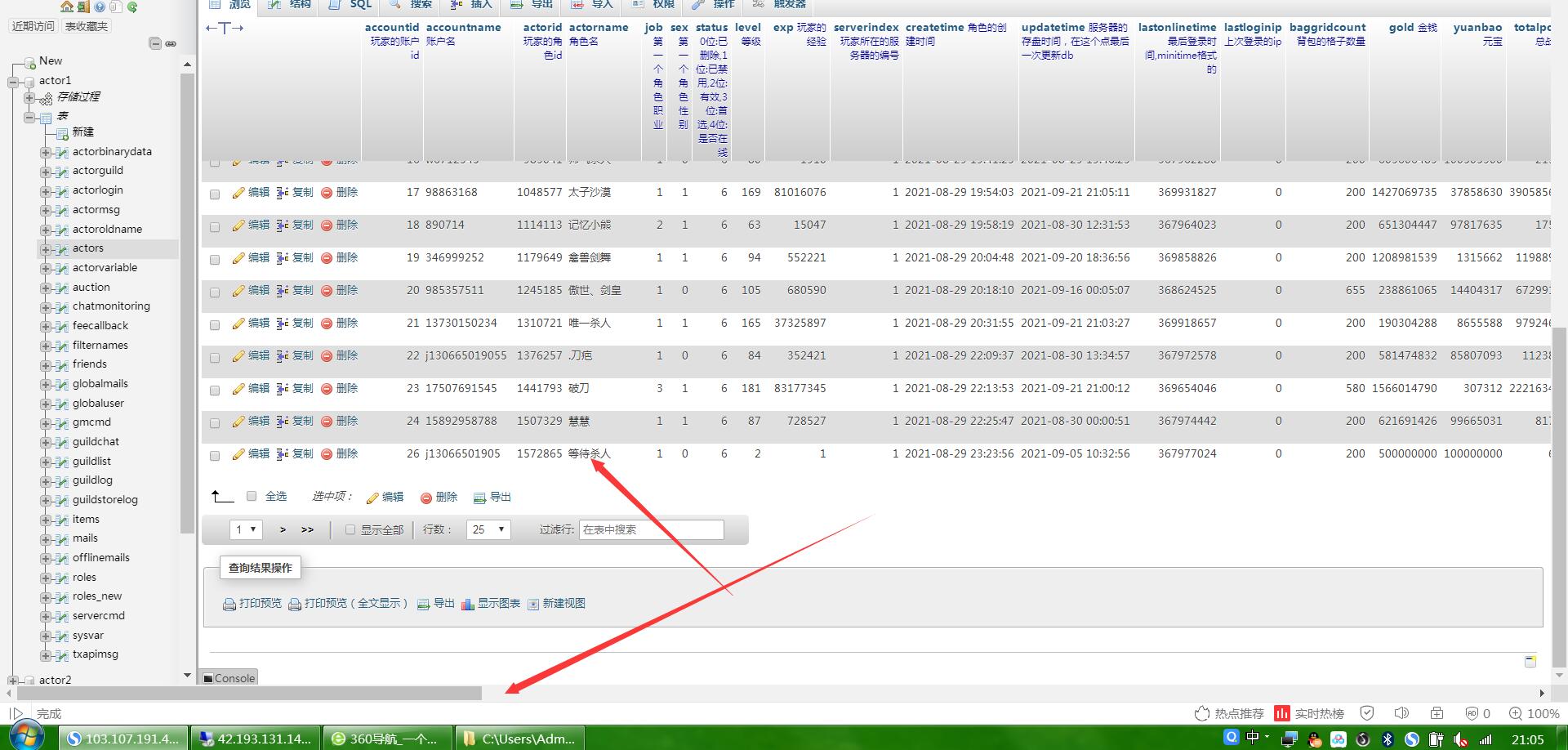Expand the actorguild table node
The height and width of the screenshot is (750, 1568).
coord(46,172)
